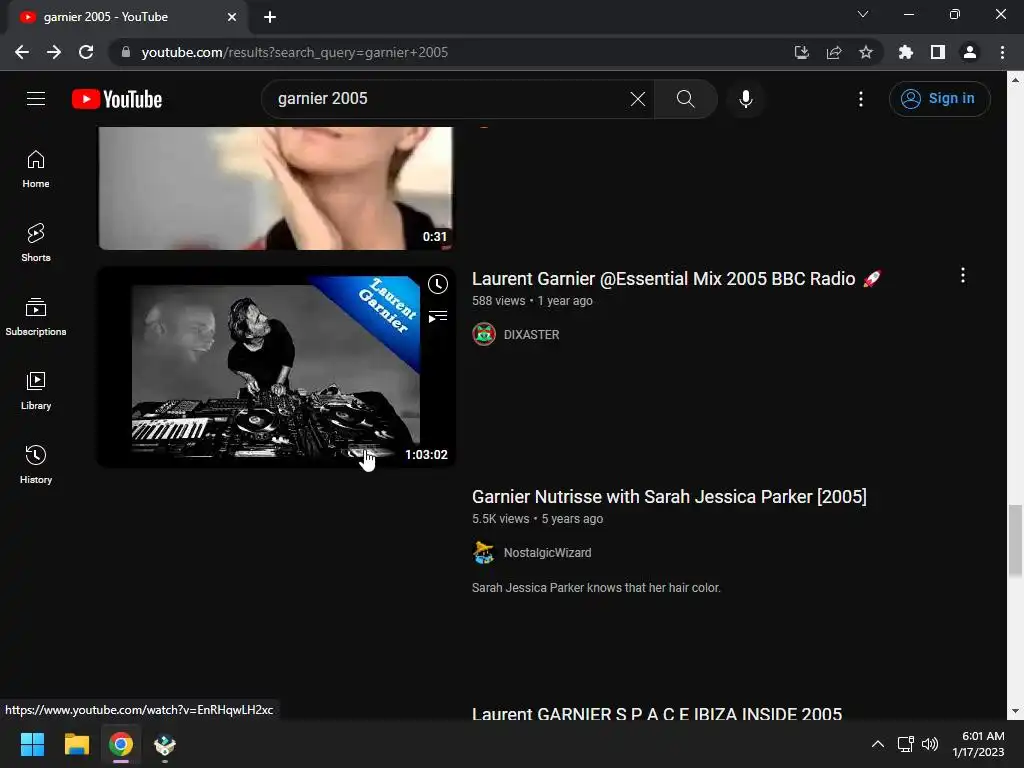Open Chrome profile icon

coord(970,52)
